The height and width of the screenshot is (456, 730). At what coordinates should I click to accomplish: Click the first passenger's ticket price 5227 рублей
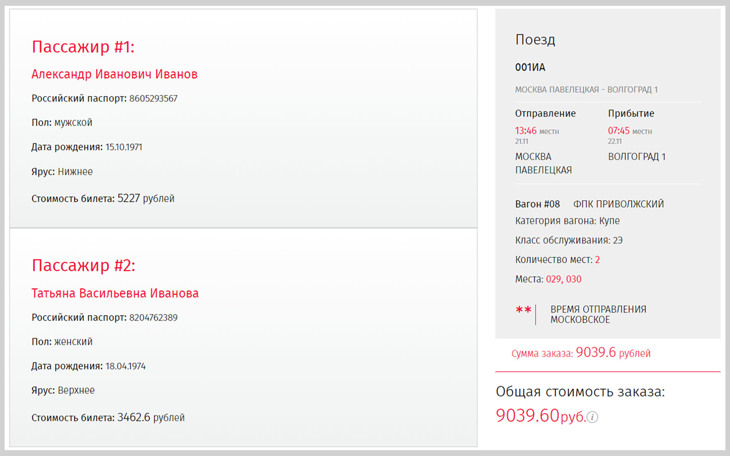[146, 198]
